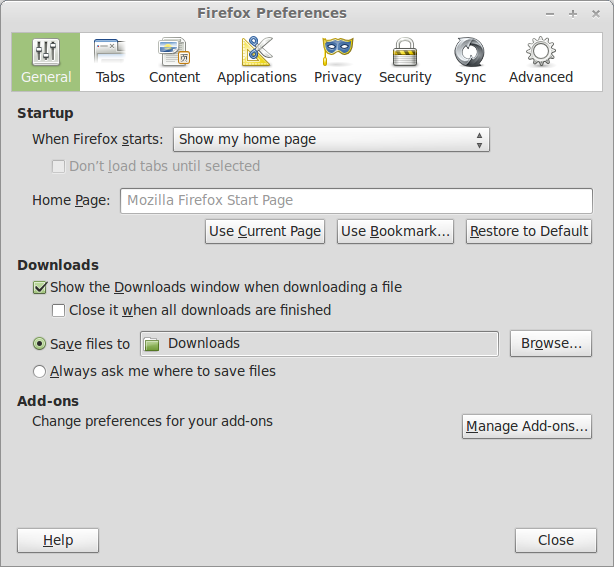This screenshot has width=614, height=567.
Task: Click the Sync label text
Action: [x=470, y=78]
